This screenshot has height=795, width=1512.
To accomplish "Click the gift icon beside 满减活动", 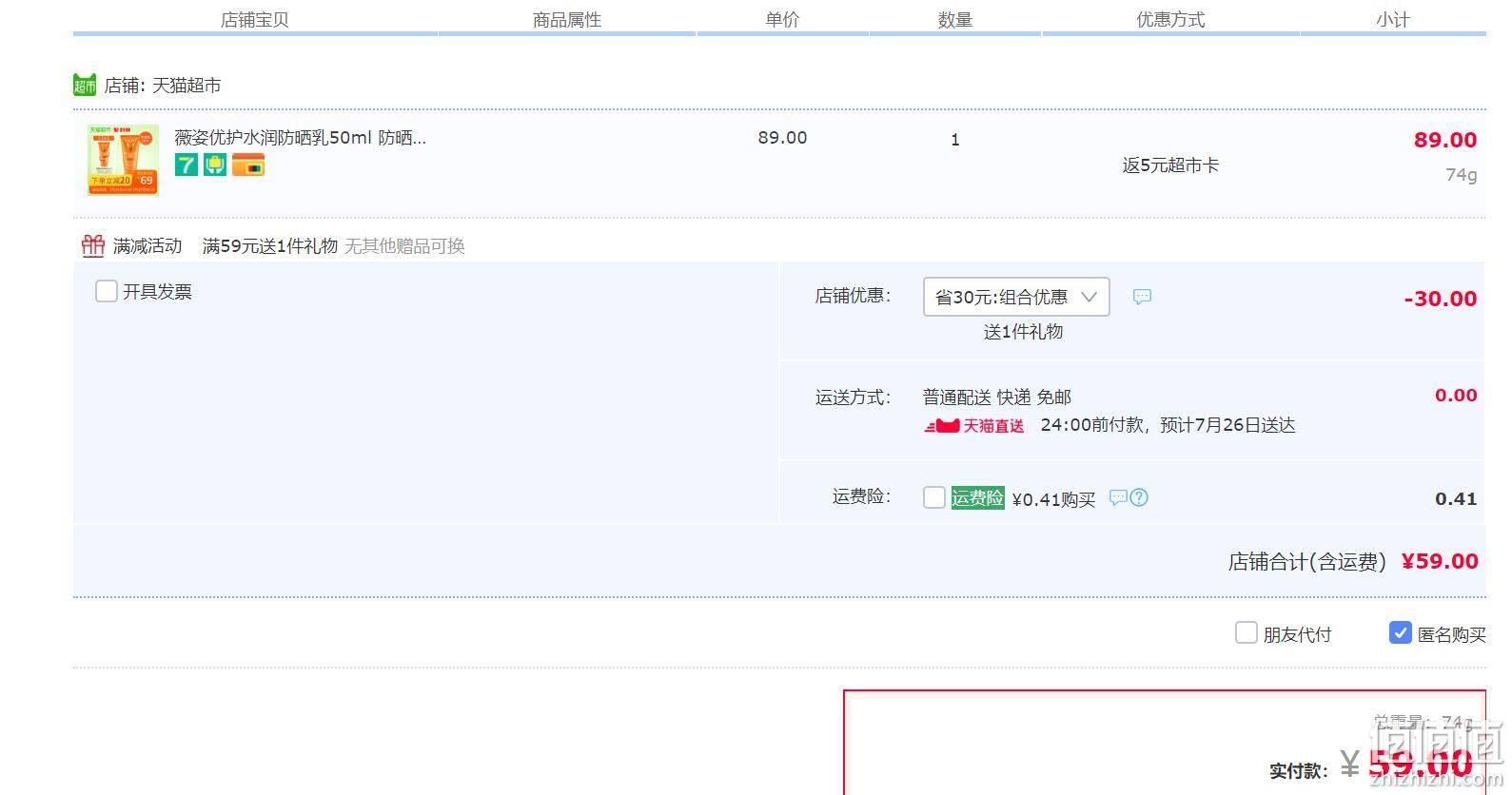I will (92, 246).
